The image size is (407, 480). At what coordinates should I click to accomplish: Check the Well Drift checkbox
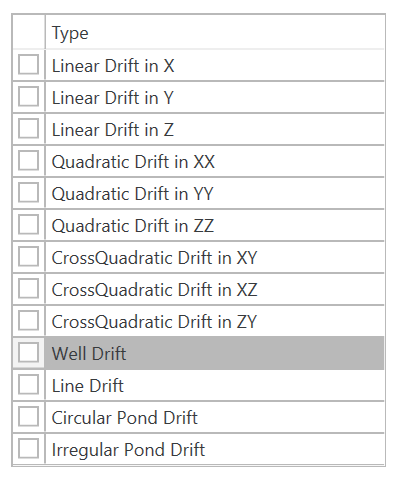tap(28, 353)
